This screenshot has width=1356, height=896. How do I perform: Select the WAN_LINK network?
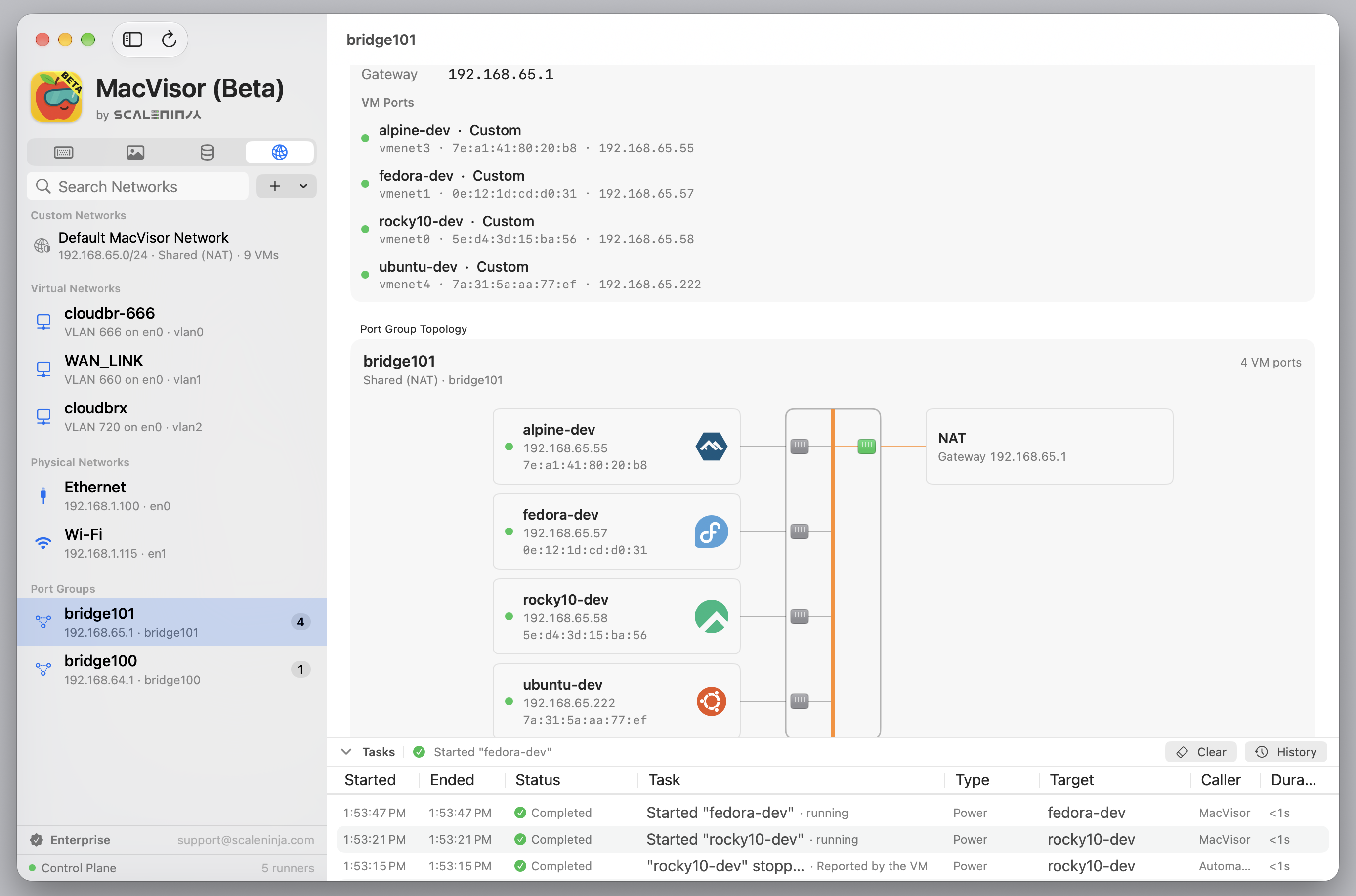171,369
